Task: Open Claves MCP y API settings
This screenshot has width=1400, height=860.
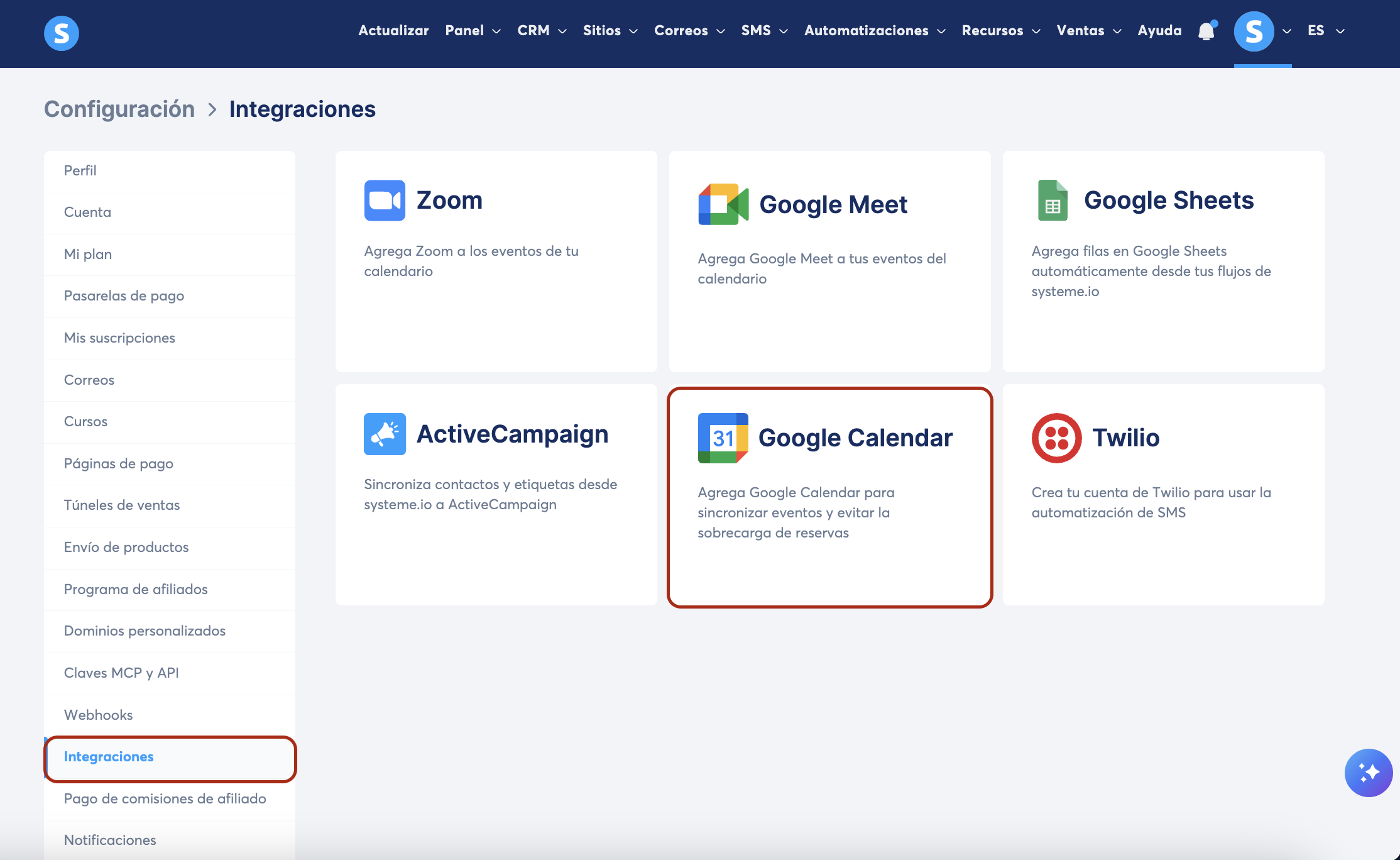Action: (x=170, y=673)
